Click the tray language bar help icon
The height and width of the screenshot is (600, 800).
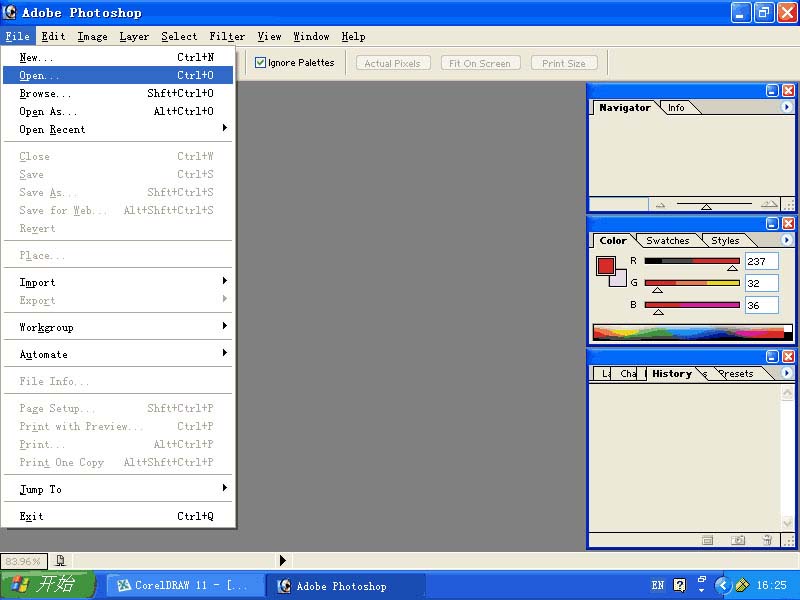(x=680, y=585)
